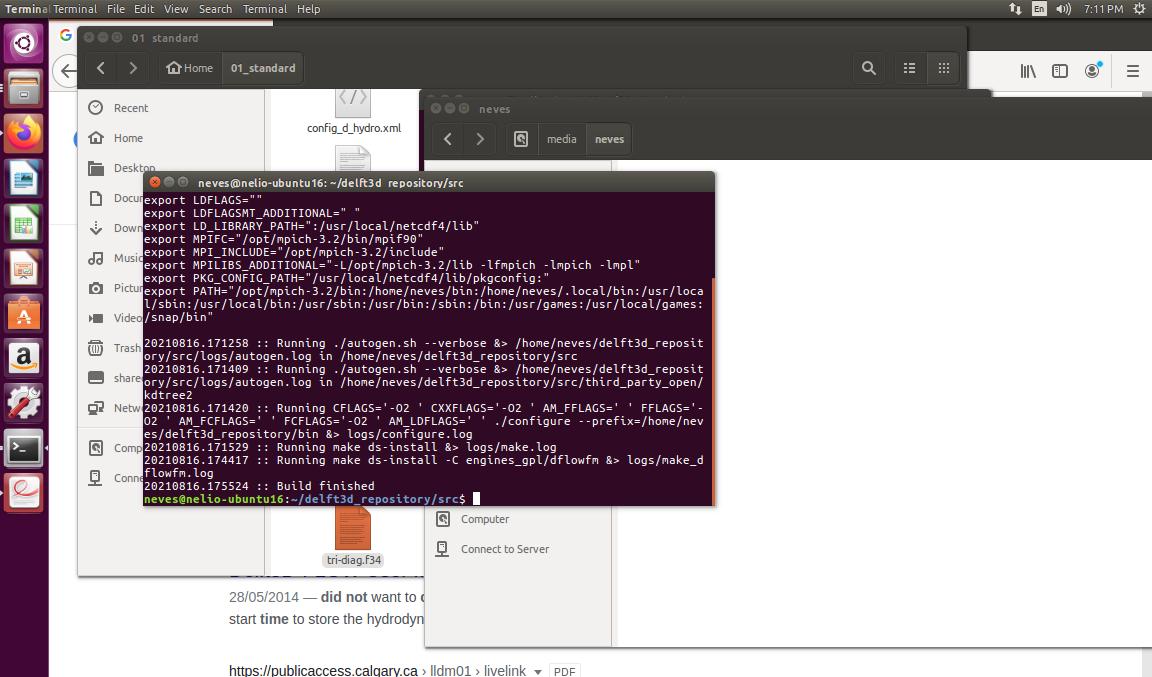Launch LibreOffice Calc from the dock
1152x677 pixels.
pos(23,223)
